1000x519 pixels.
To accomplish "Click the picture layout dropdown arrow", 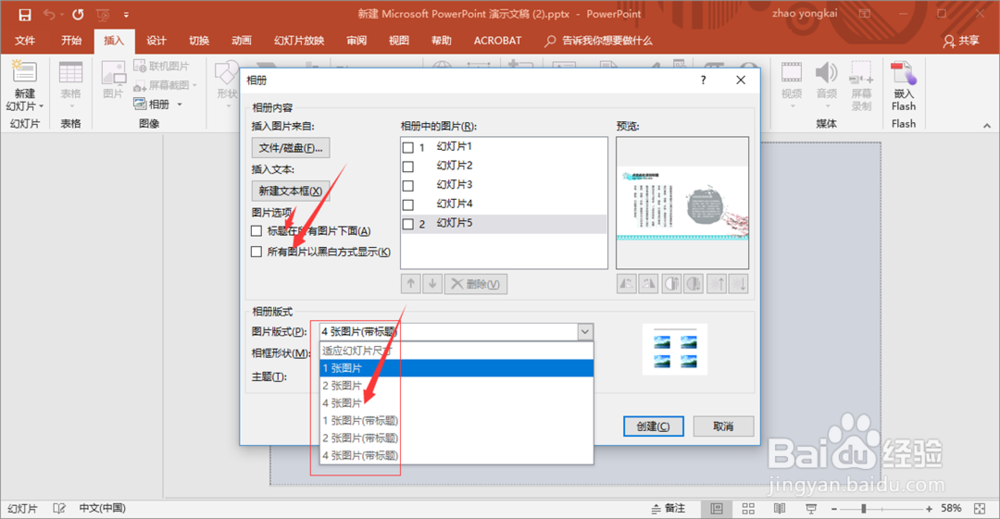I will 585,332.
